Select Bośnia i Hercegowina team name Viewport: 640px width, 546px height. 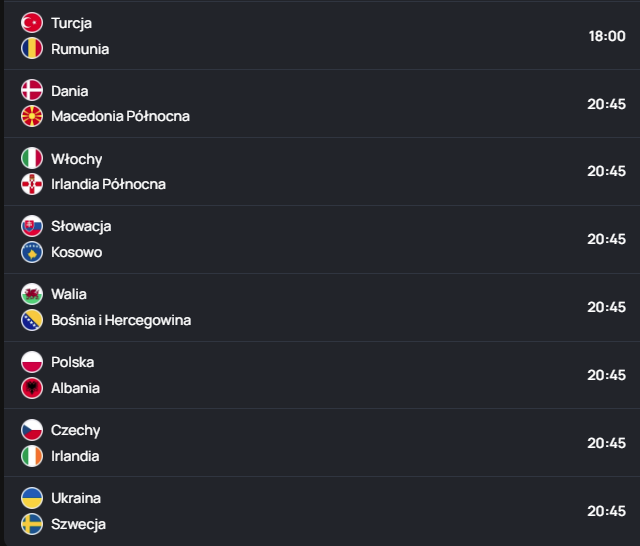(x=121, y=320)
